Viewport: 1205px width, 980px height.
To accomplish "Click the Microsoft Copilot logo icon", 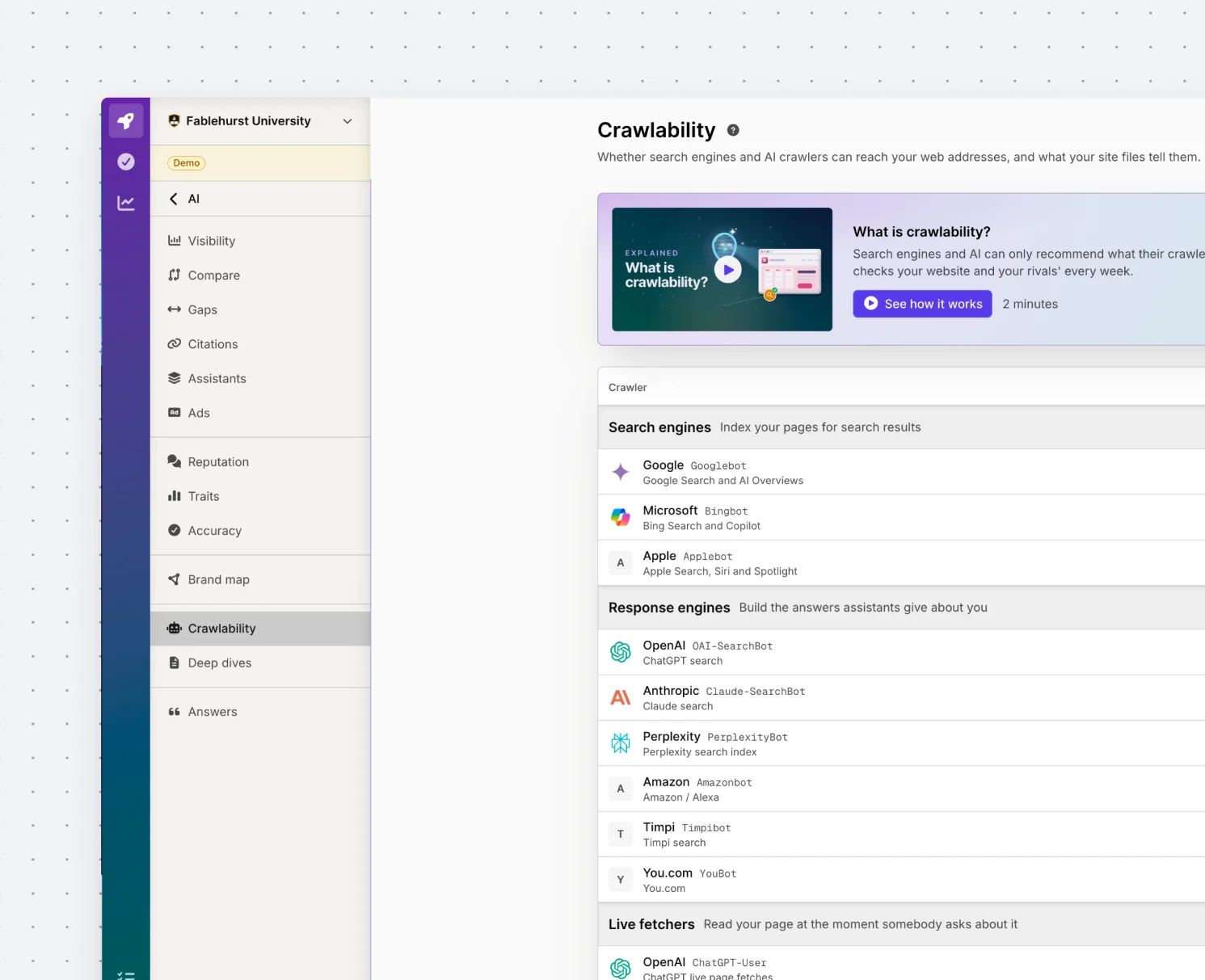I will 621,517.
